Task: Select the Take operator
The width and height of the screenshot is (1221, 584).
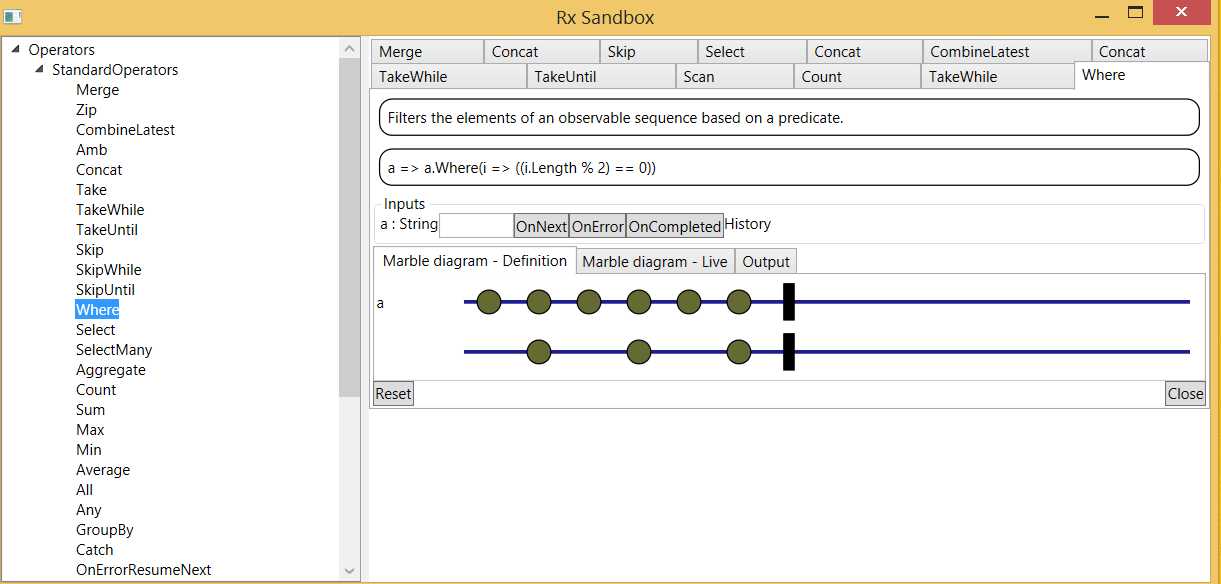Action: pos(91,190)
